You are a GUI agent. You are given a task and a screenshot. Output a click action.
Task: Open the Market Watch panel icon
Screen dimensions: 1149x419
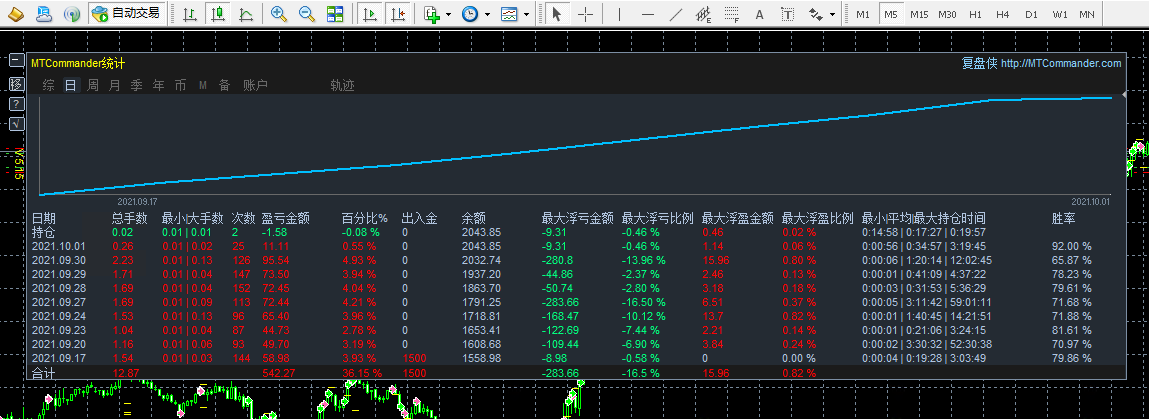[x=15, y=13]
